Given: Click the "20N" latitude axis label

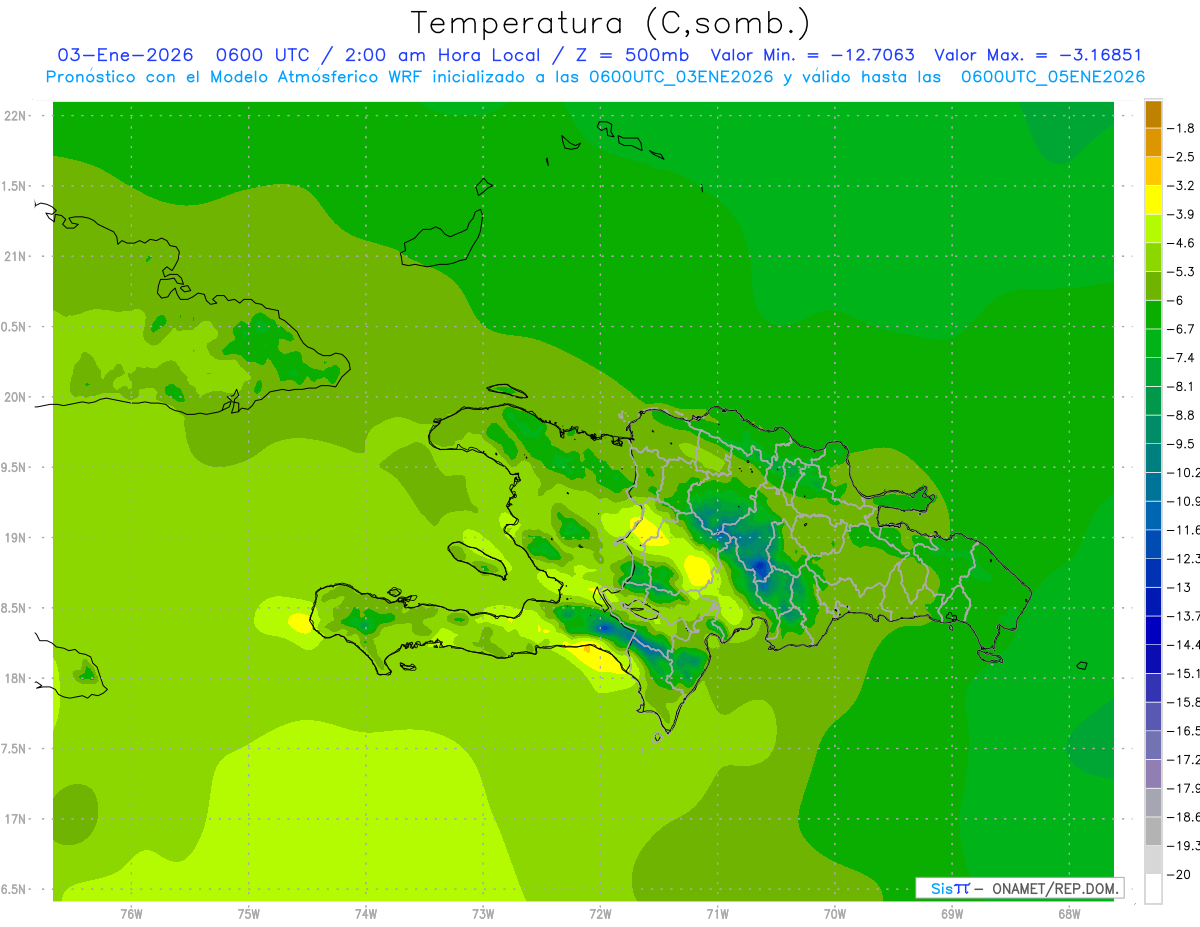Looking at the screenshot, I should pos(15,397).
